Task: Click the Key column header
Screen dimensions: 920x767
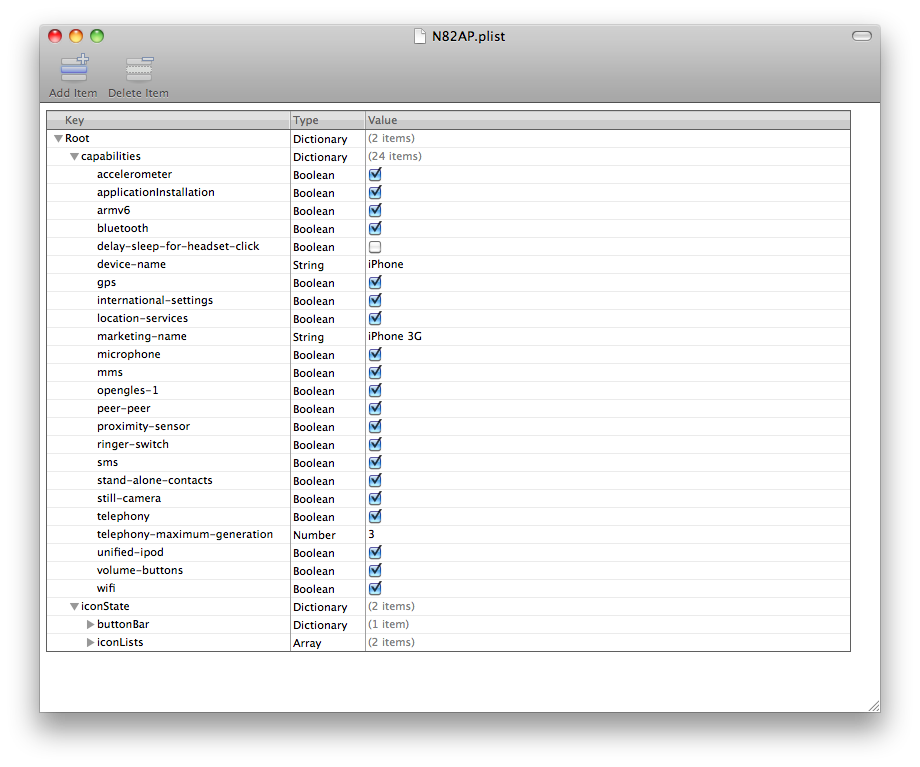Action: pos(168,120)
